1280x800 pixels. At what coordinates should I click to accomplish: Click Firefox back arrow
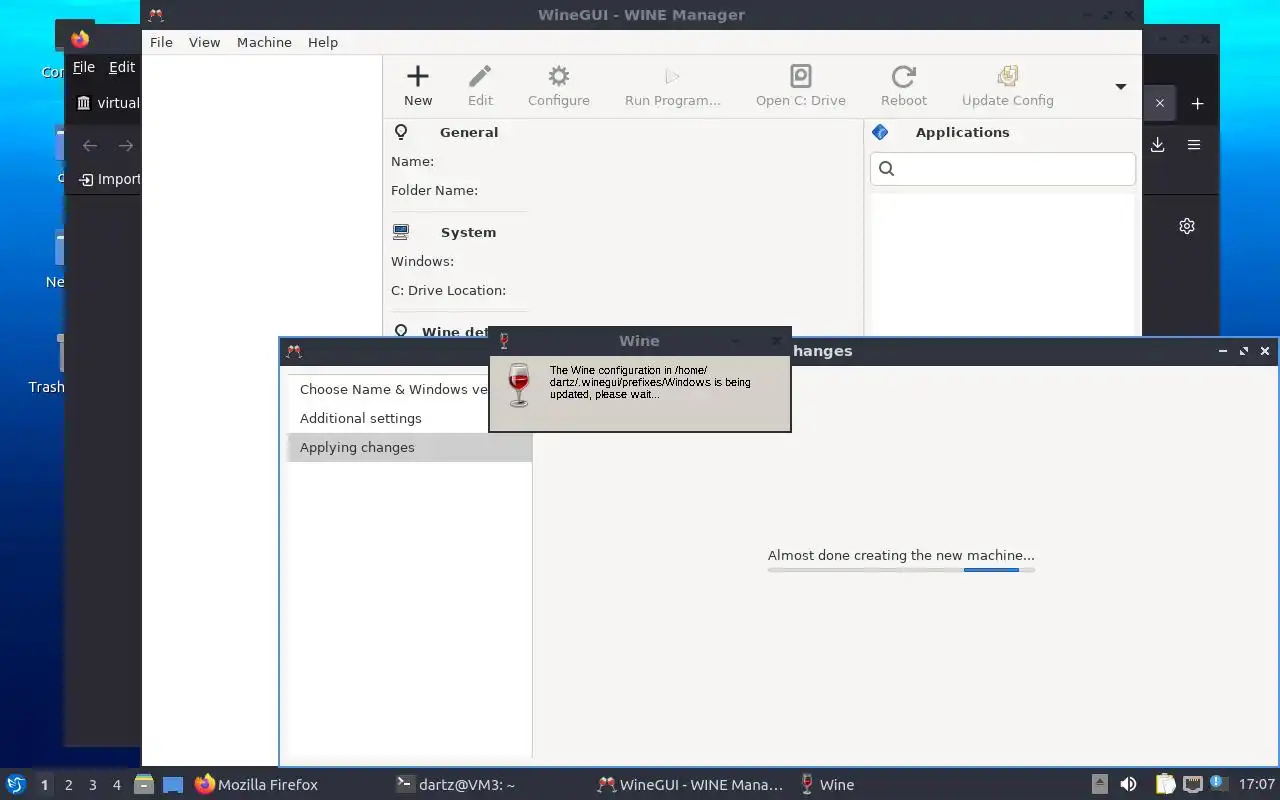coord(90,146)
